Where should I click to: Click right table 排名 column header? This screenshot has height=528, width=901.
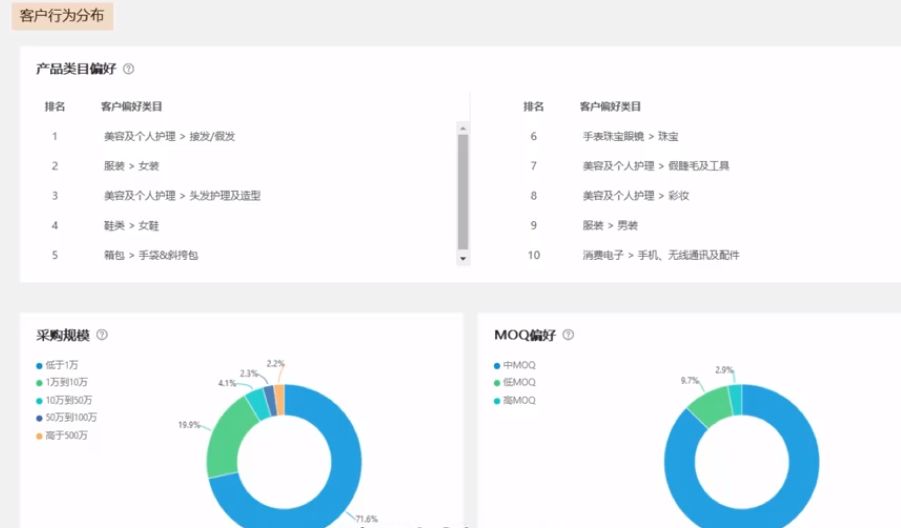point(534,107)
